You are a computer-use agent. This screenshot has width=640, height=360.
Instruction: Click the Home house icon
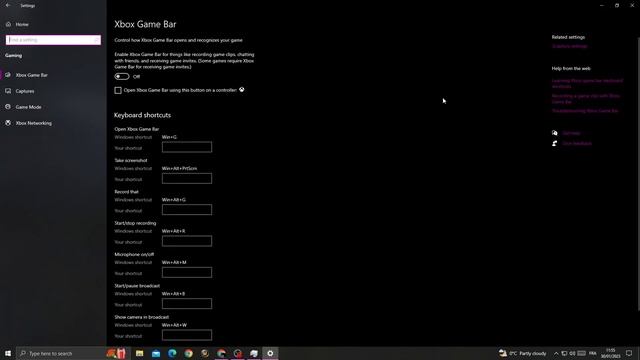[x=8, y=24]
